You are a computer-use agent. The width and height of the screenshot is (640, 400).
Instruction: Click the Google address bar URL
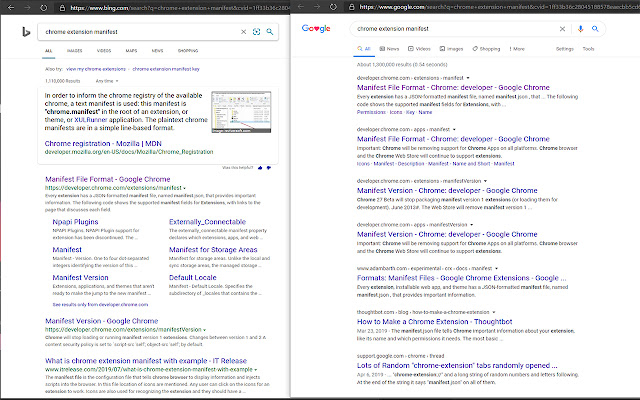(x=500, y=7)
